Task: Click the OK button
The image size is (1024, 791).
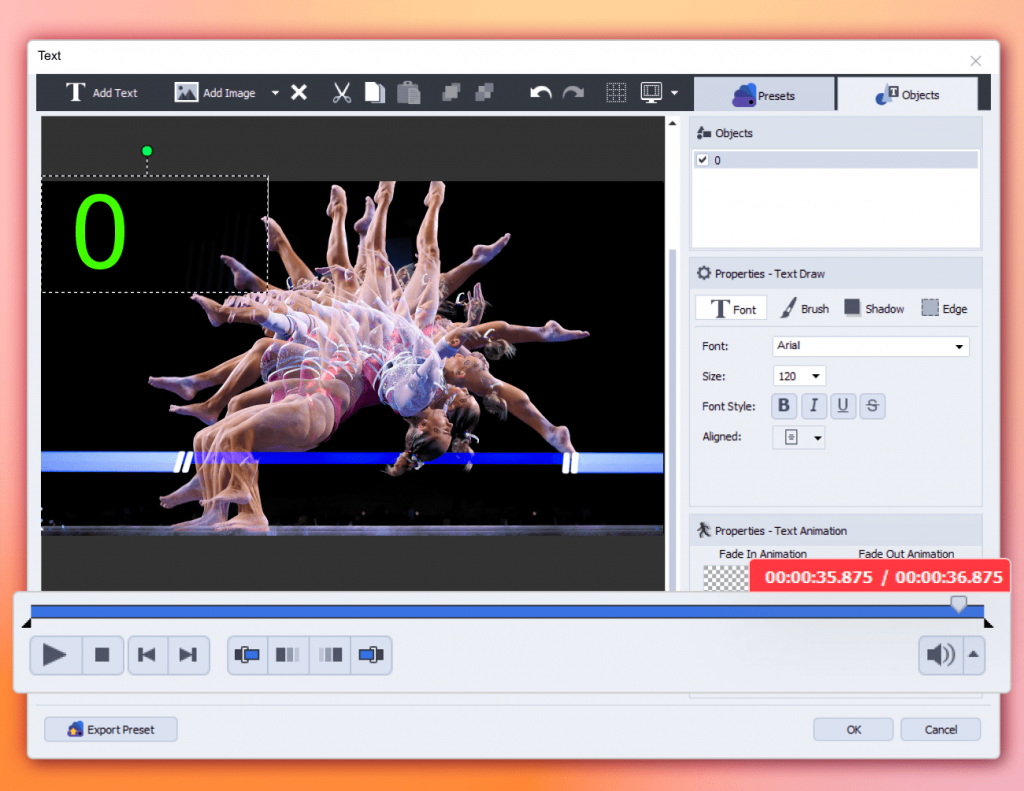Action: (x=853, y=729)
